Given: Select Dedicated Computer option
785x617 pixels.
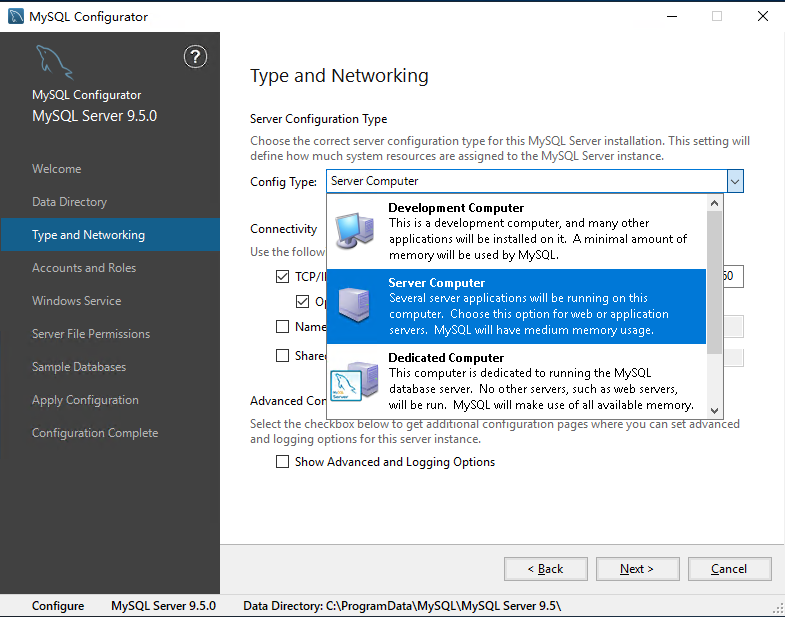Looking at the screenshot, I should [516, 382].
